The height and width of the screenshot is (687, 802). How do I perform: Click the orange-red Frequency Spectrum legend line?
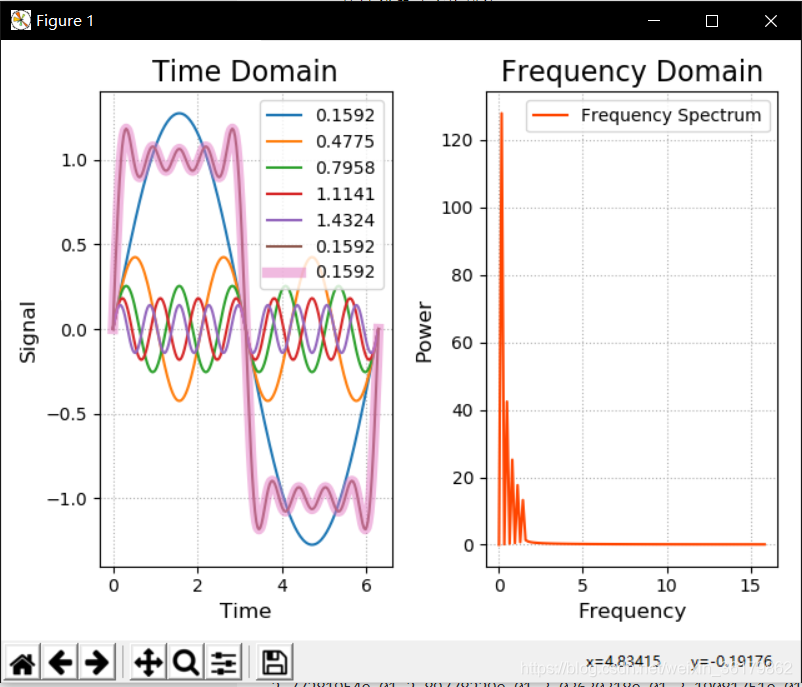550,115
